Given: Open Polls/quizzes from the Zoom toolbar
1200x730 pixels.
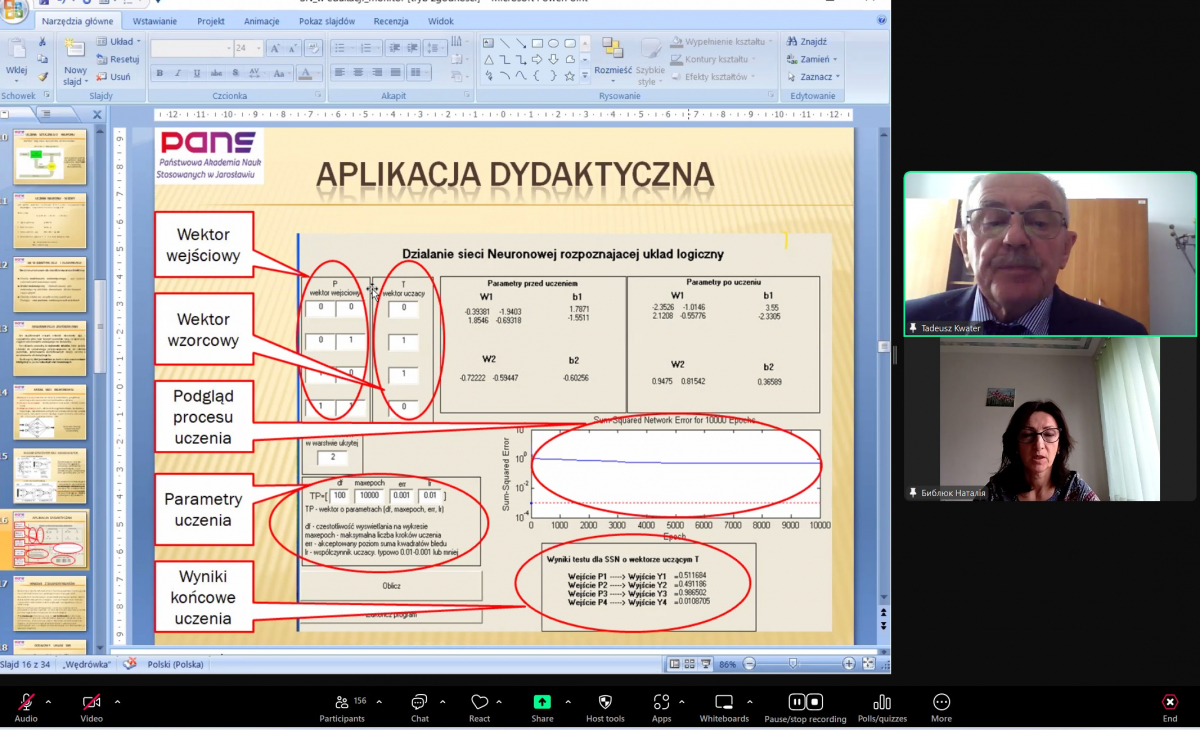Looking at the screenshot, I should [882, 702].
